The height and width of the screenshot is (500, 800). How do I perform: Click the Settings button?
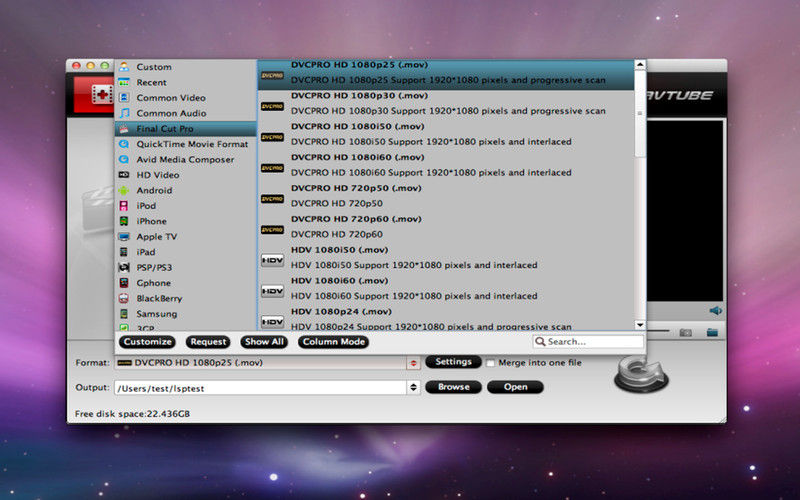pyautogui.click(x=453, y=362)
